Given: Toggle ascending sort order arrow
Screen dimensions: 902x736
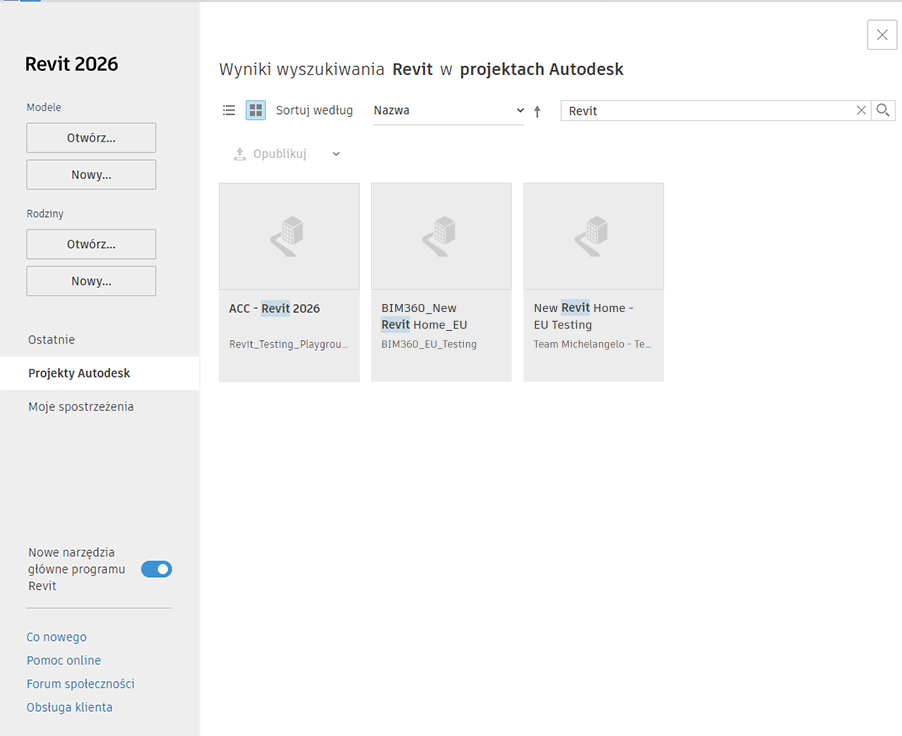Looking at the screenshot, I should point(537,111).
